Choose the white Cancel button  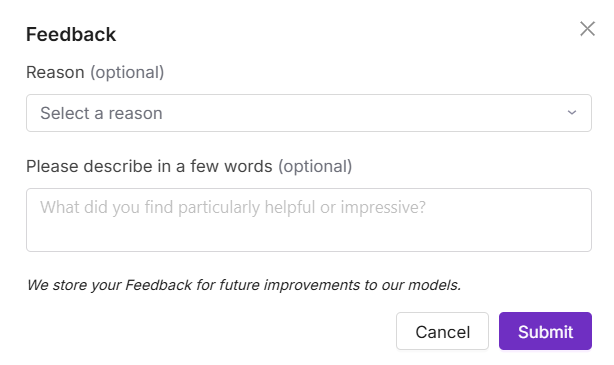click(x=442, y=331)
